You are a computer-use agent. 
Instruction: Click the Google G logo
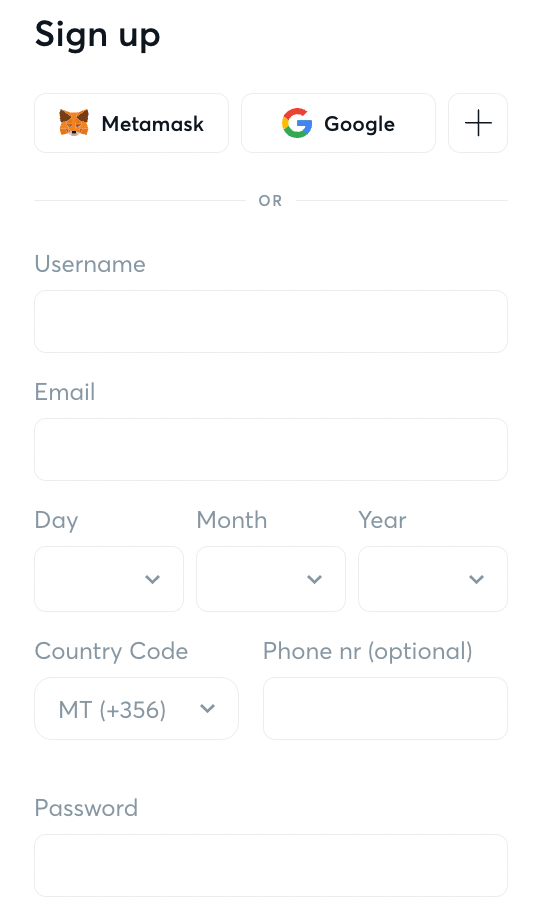tap(297, 123)
